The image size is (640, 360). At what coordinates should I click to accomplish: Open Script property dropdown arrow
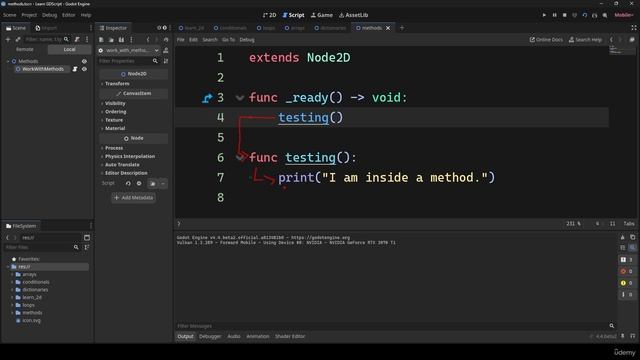tap(163, 184)
